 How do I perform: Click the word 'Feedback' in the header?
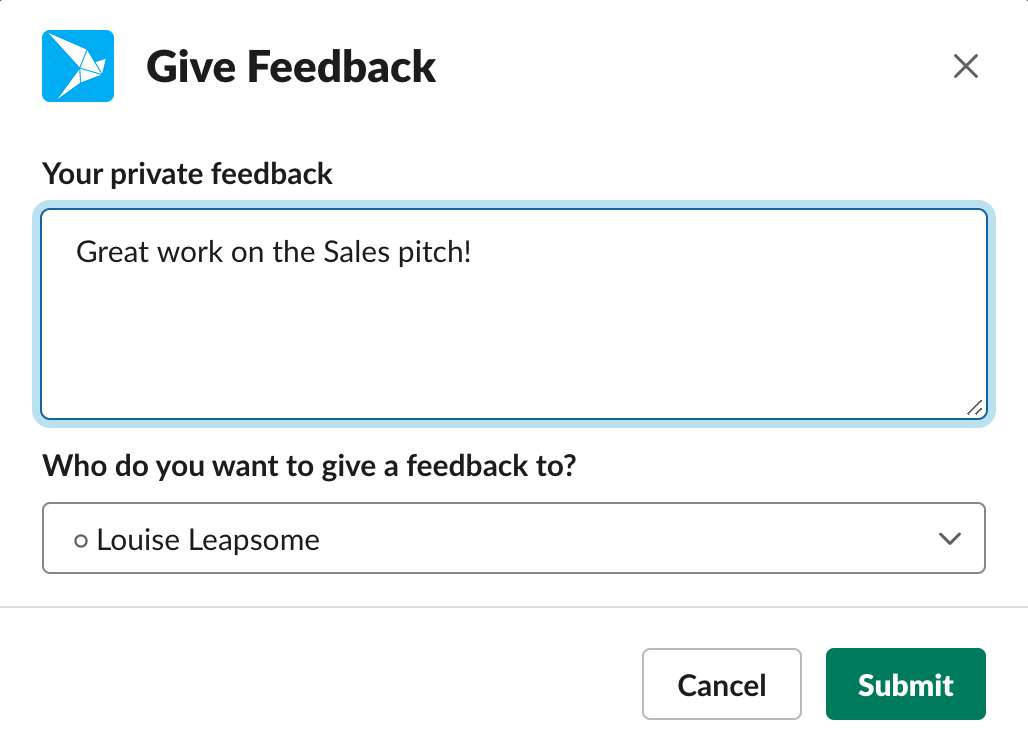(342, 67)
